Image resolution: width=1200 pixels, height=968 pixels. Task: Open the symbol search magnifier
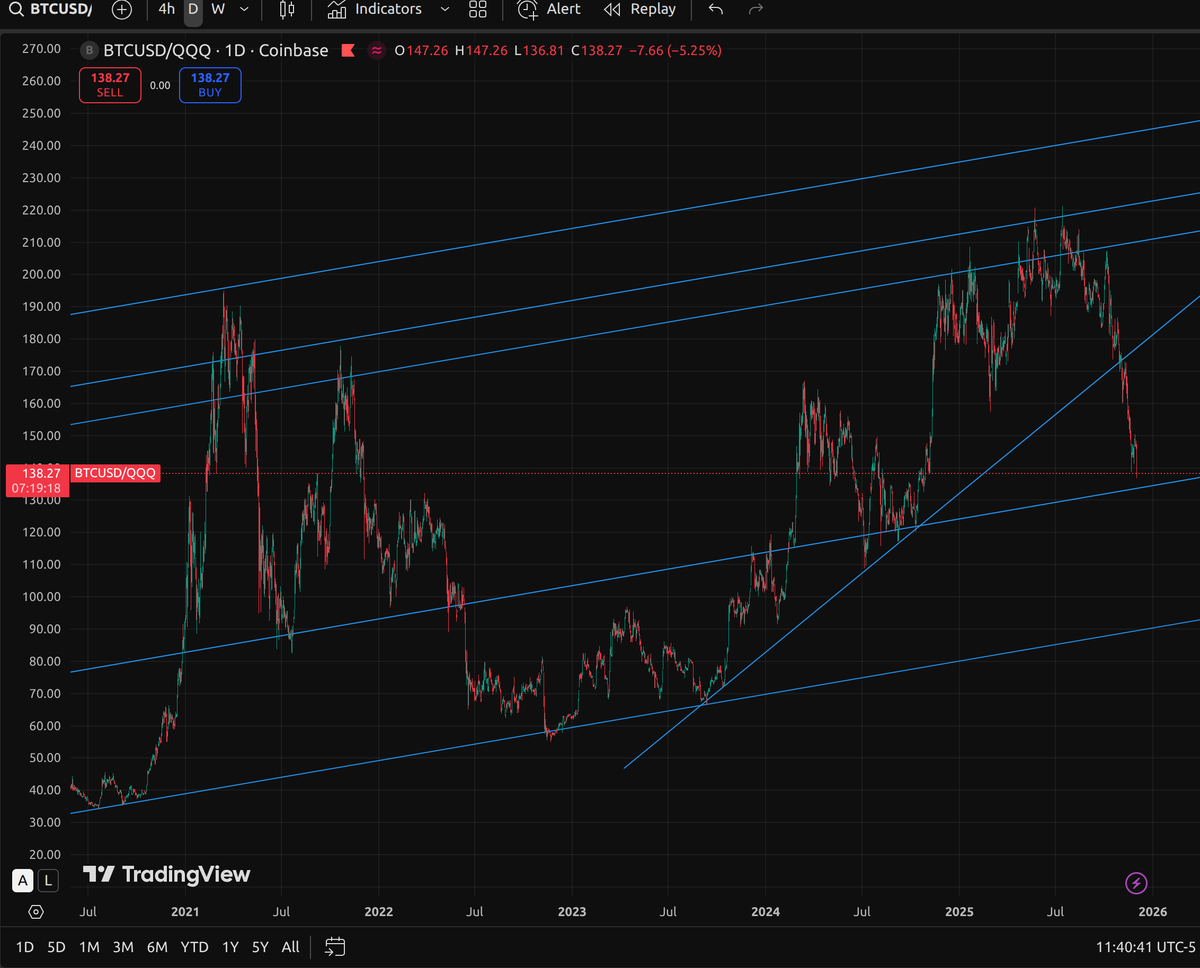pos(14,10)
